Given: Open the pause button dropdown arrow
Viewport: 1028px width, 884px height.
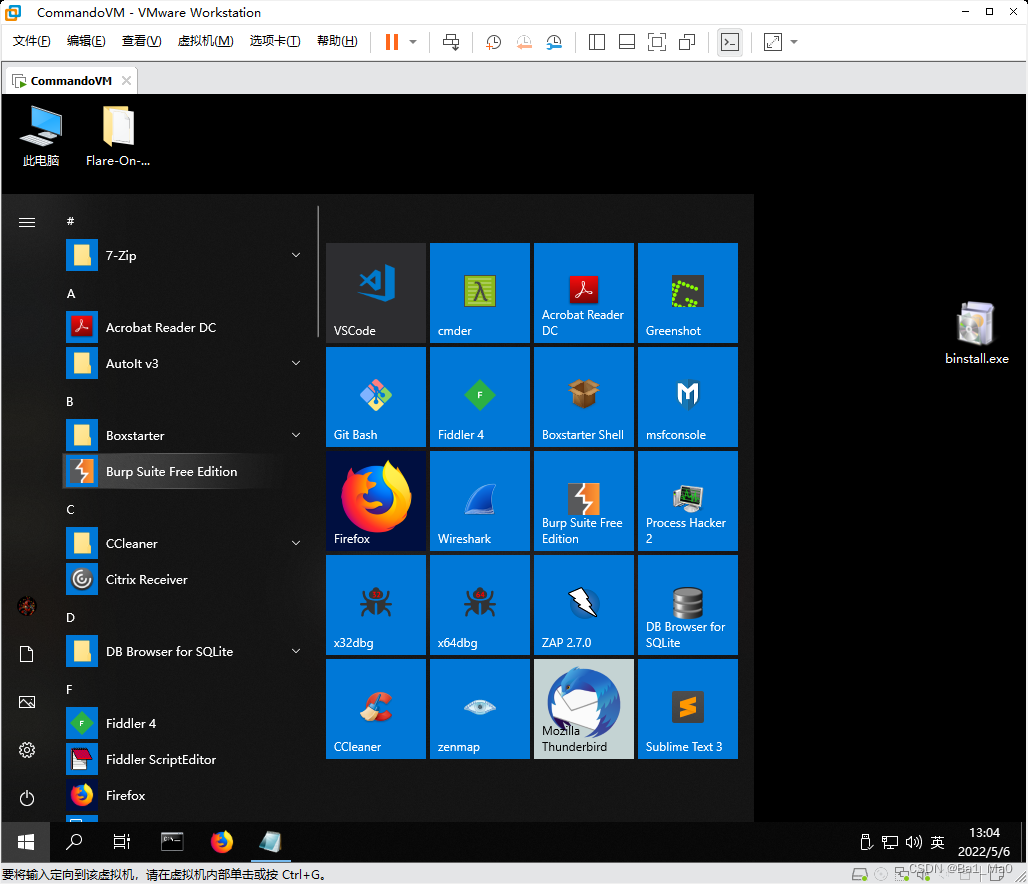Looking at the screenshot, I should coord(413,42).
